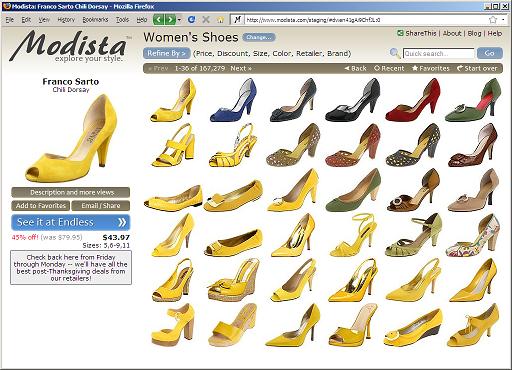Image resolution: width=512 pixels, height=370 pixels.
Task: Show Favorites from the results bar
Action: [x=431, y=68]
